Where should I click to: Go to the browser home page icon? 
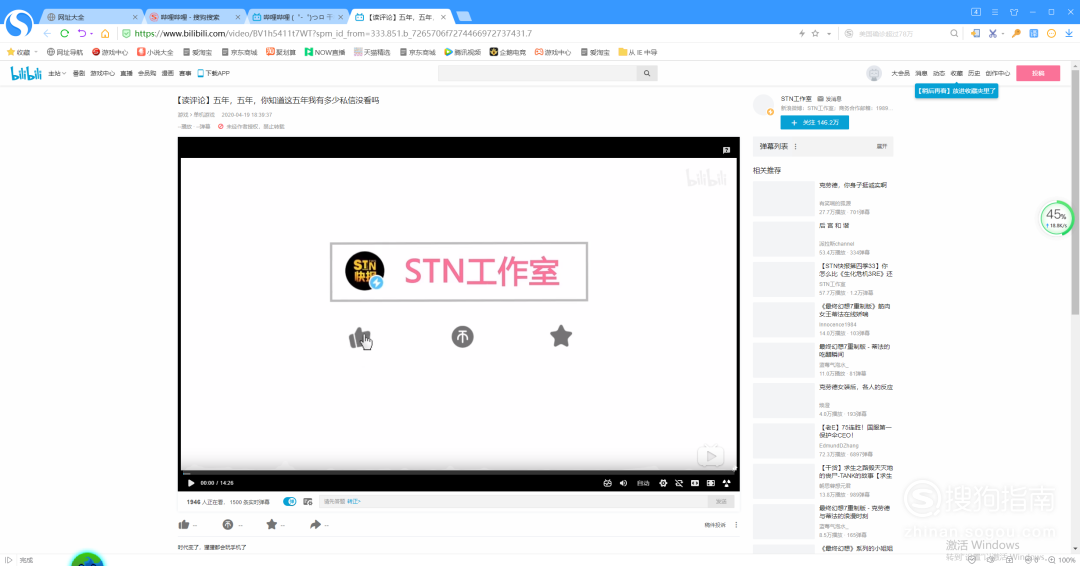pyautogui.click(x=105, y=33)
